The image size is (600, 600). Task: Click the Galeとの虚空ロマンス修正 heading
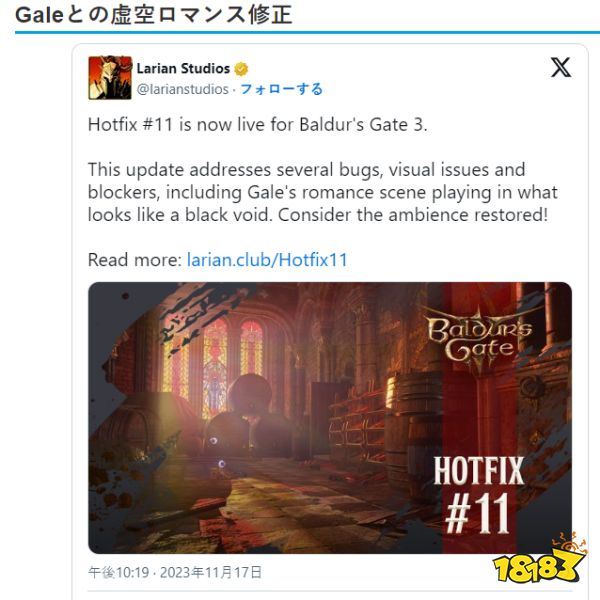click(153, 15)
